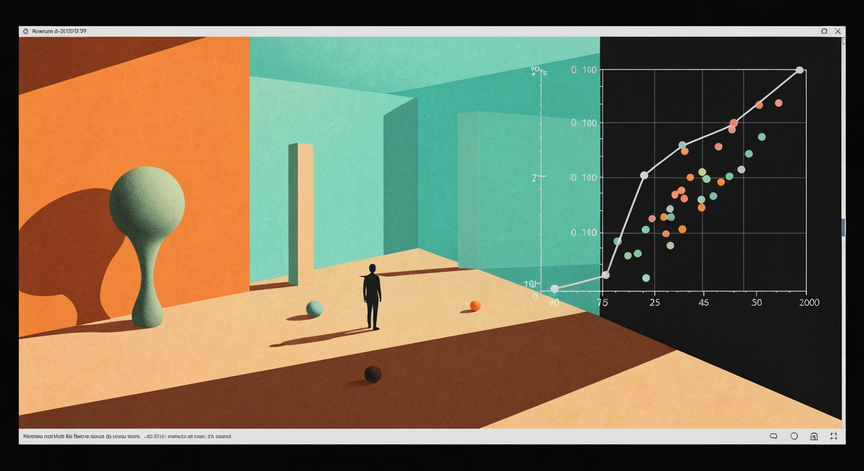Open the comment bubble icon in status bar
The height and width of the screenshot is (471, 864).
pyautogui.click(x=774, y=436)
